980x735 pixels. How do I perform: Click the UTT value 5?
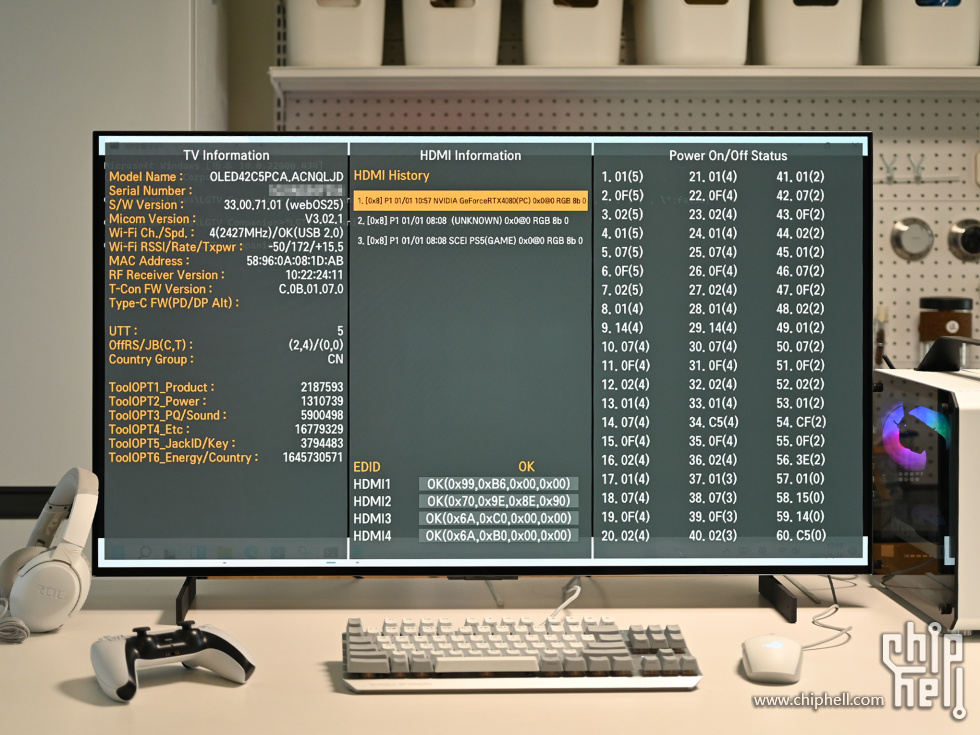pyautogui.click(x=340, y=331)
